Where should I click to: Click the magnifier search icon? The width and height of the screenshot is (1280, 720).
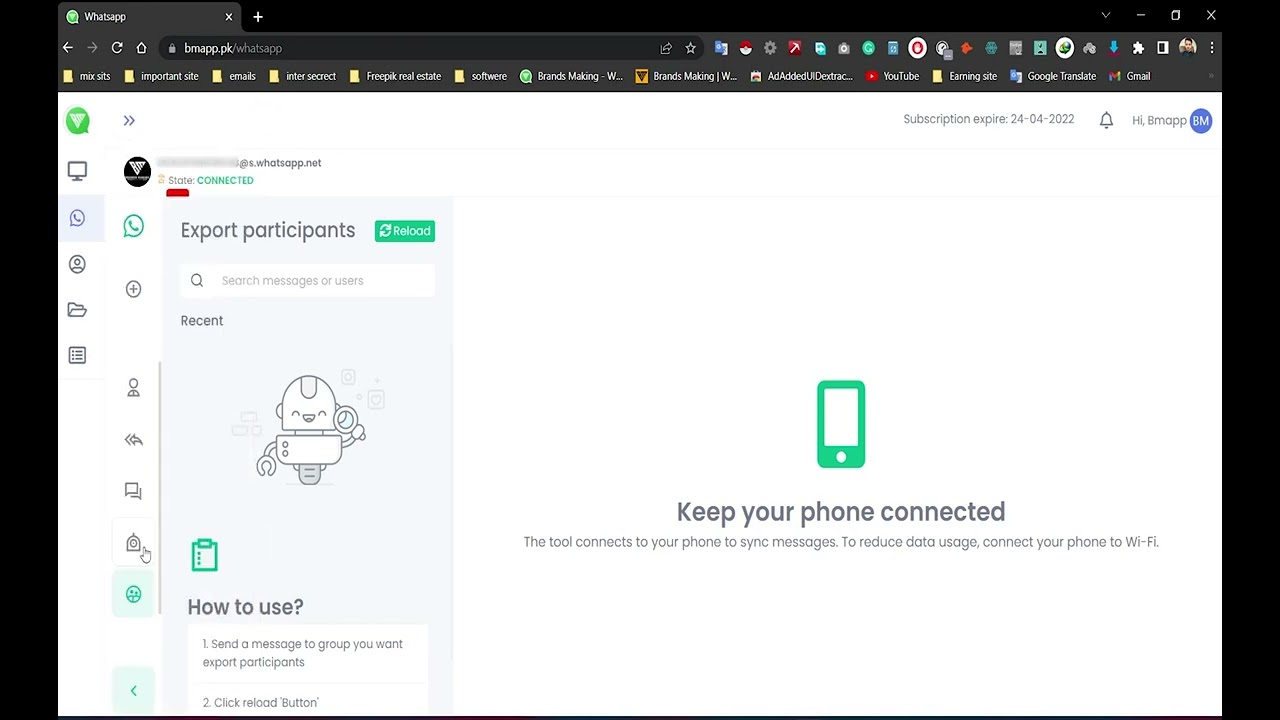coord(197,281)
